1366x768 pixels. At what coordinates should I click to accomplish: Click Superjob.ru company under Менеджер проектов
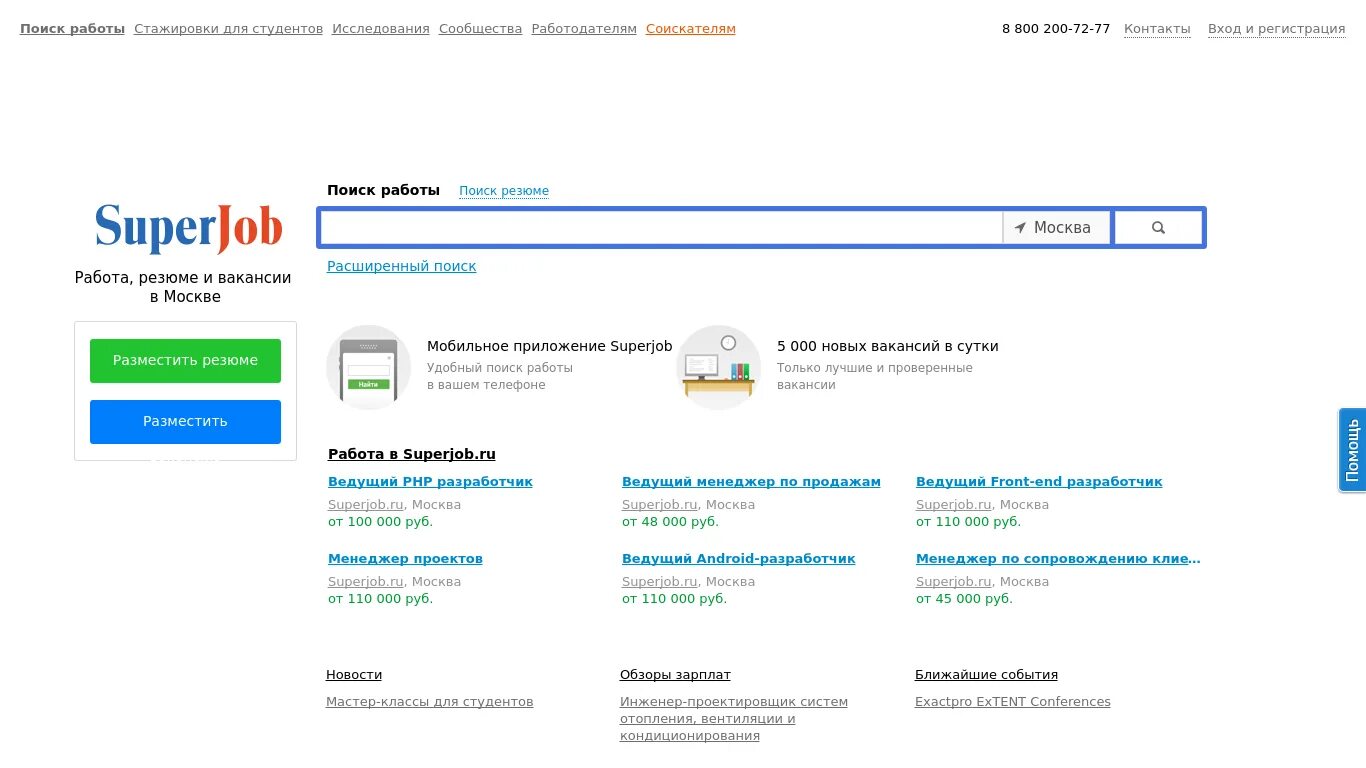click(x=366, y=582)
